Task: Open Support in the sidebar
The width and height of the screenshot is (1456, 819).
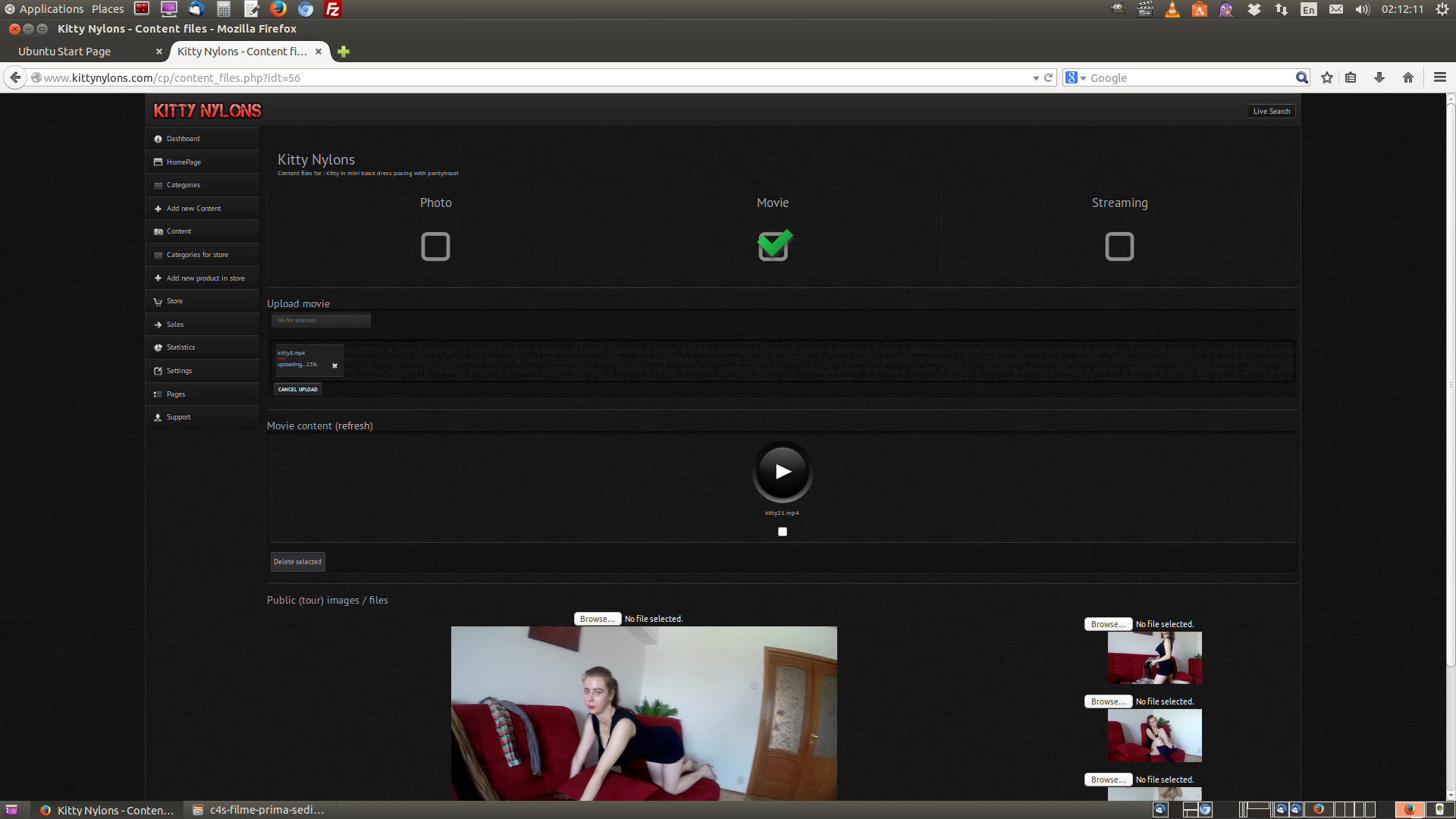Action: tap(202, 417)
